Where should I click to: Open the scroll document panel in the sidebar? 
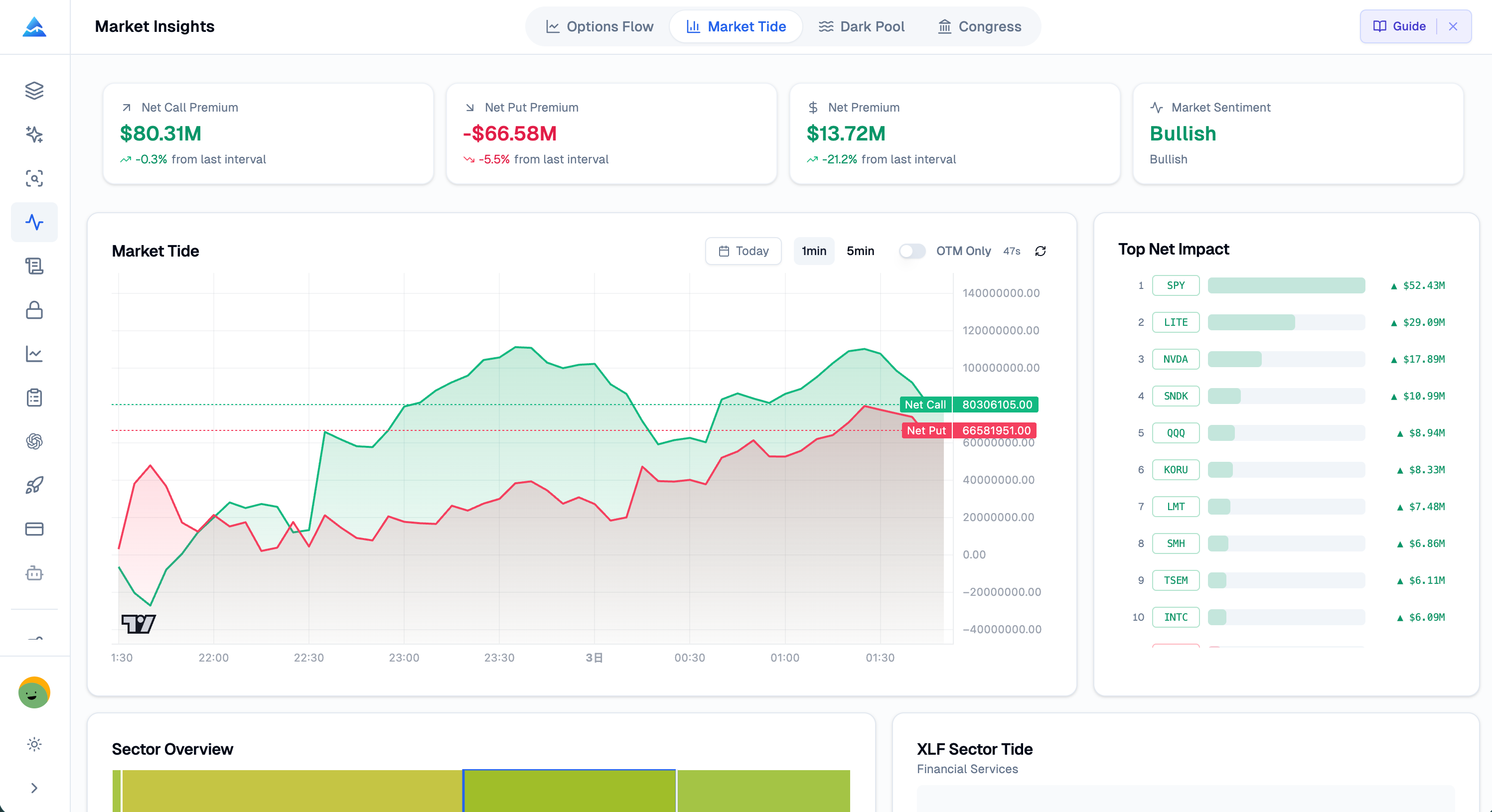click(x=34, y=266)
